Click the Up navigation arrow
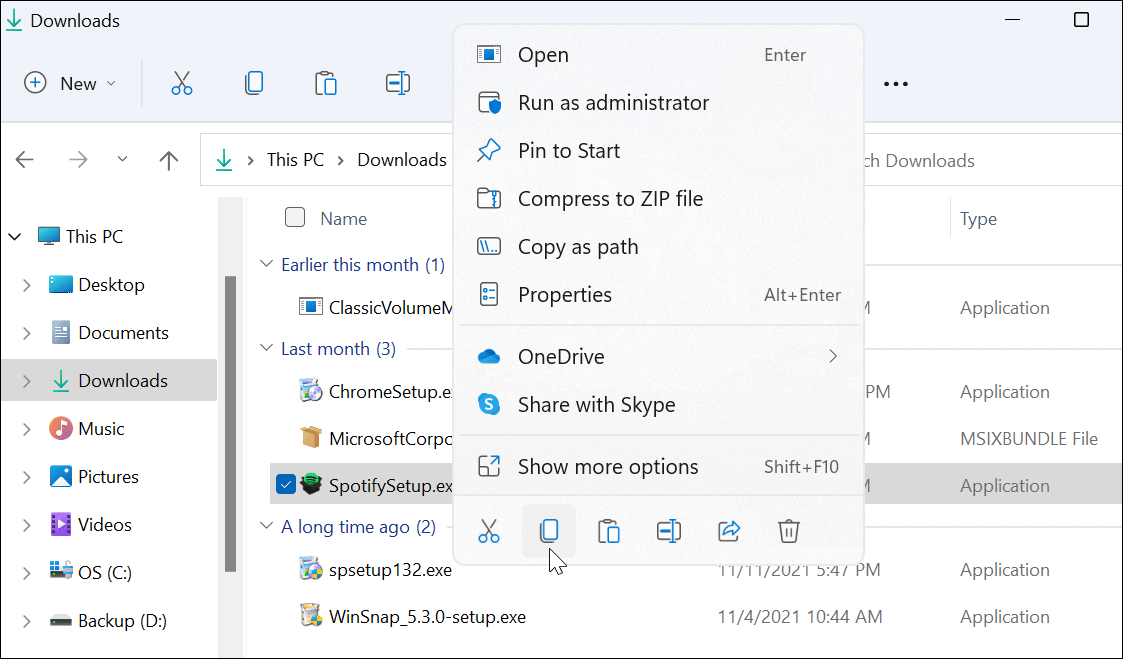The width and height of the screenshot is (1123, 659). [x=168, y=159]
